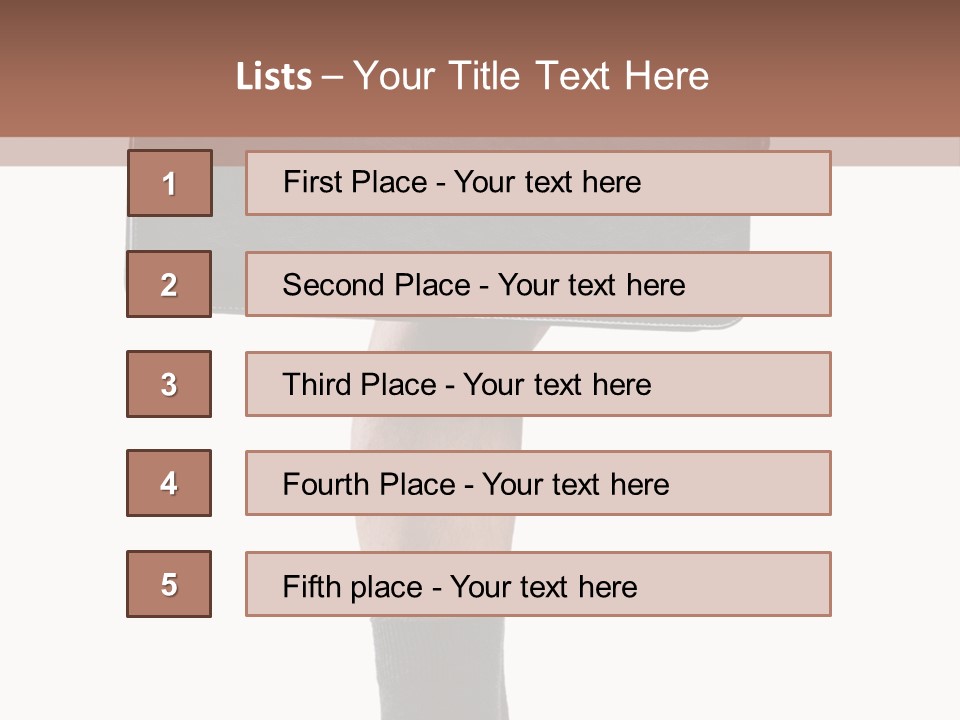Select the number 1 box

click(169, 183)
